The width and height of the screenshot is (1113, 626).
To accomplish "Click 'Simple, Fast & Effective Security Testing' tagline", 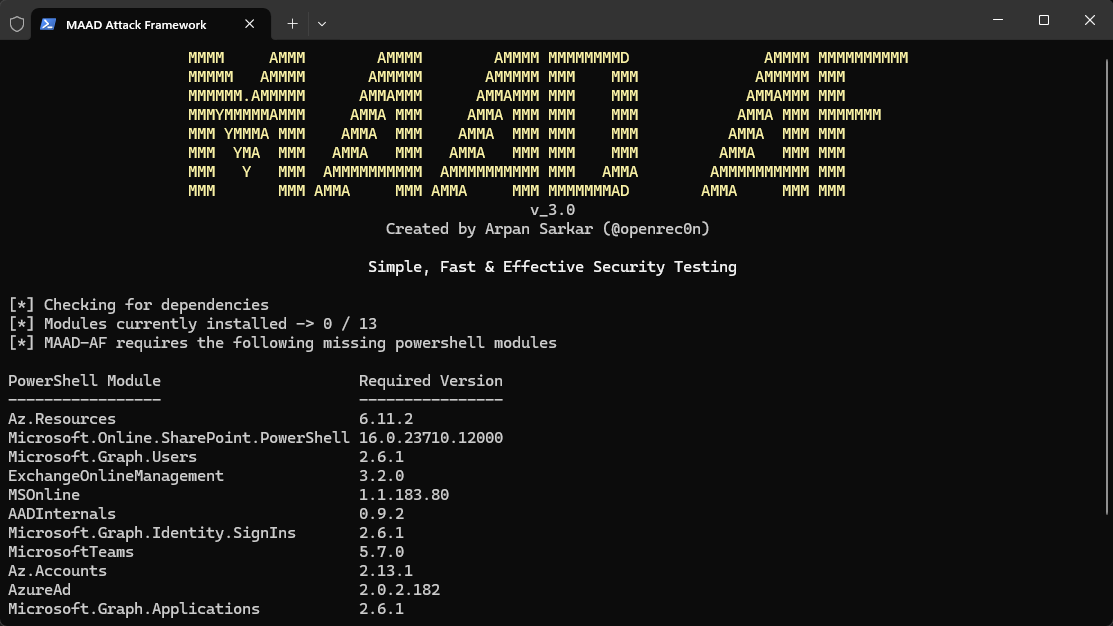I will click(552, 268).
